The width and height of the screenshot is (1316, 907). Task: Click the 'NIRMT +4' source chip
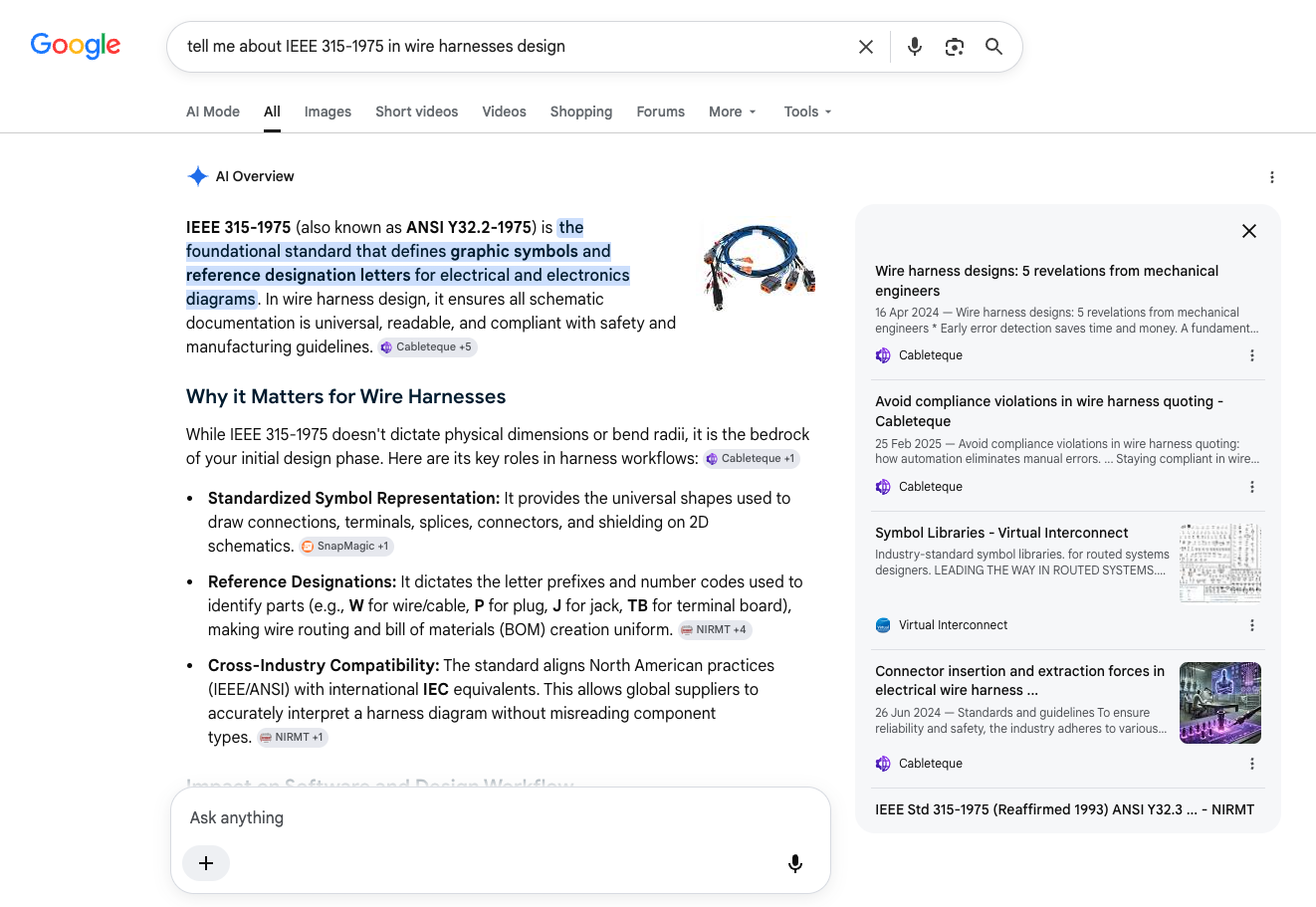715,630
